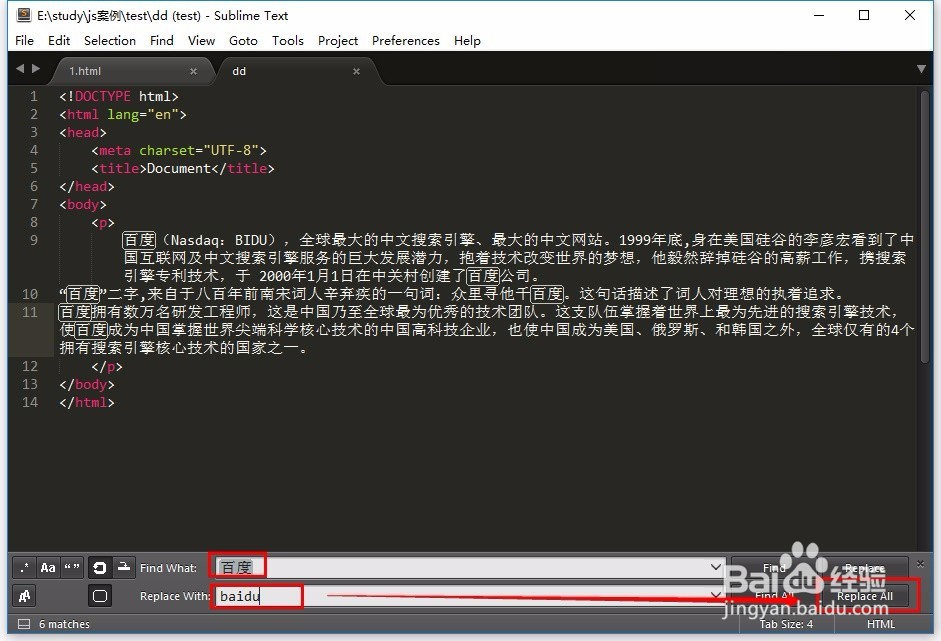The width and height of the screenshot is (941, 641).
Task: Toggle case sensitive Aa option
Action: (48, 567)
